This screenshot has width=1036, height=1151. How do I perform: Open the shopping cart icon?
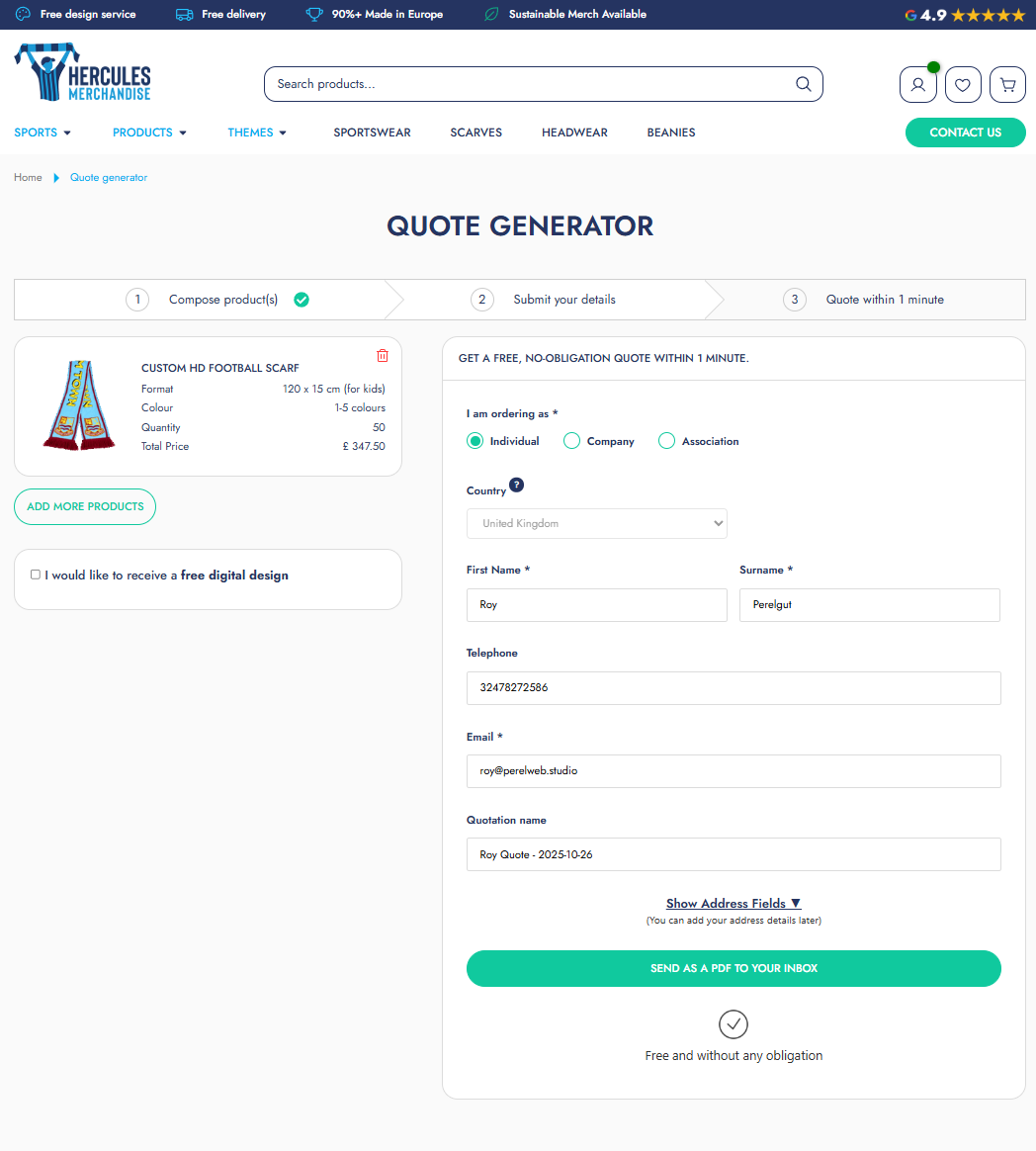click(1007, 85)
